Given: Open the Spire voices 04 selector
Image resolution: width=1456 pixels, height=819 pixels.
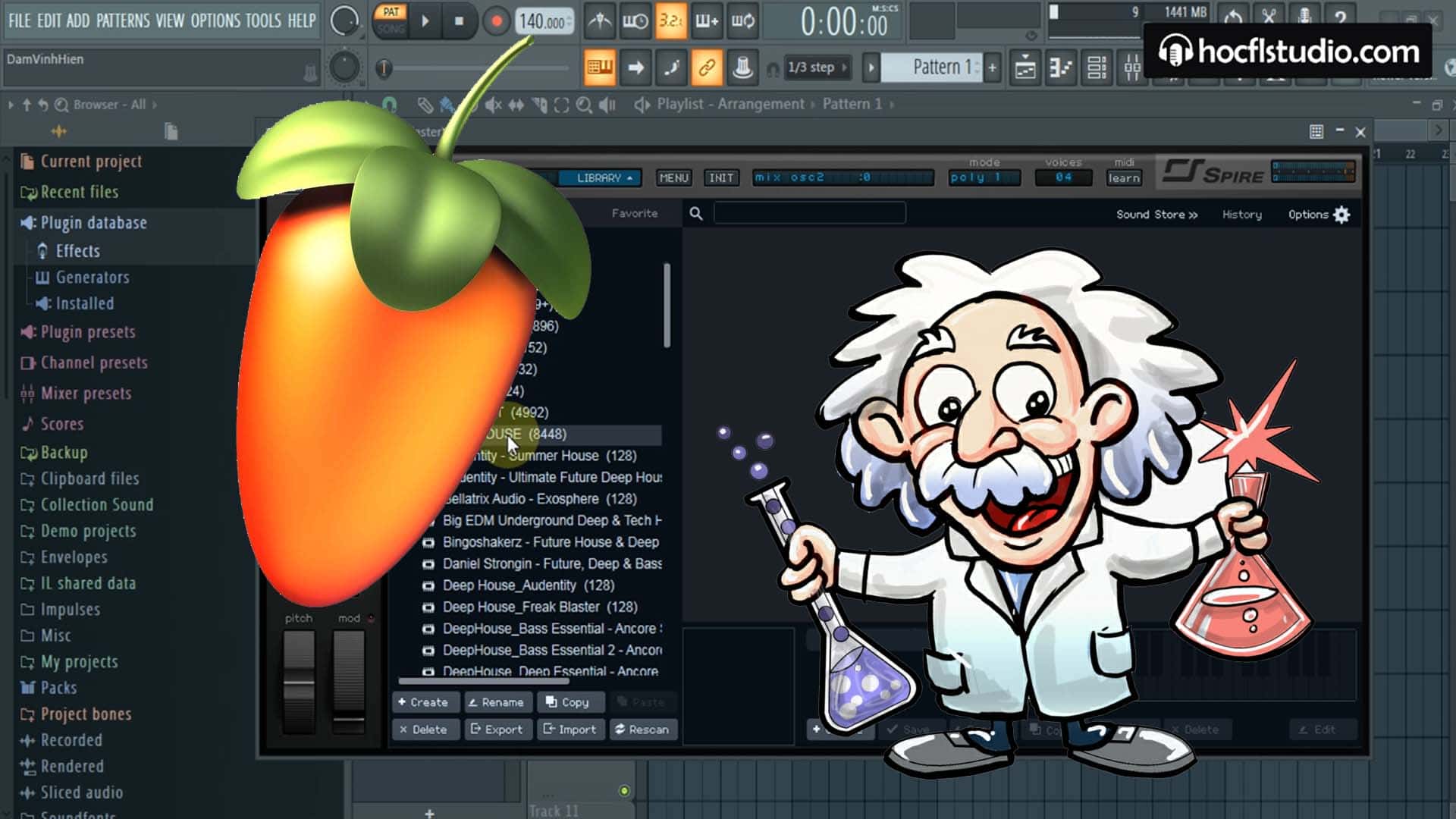Looking at the screenshot, I should tap(1063, 177).
